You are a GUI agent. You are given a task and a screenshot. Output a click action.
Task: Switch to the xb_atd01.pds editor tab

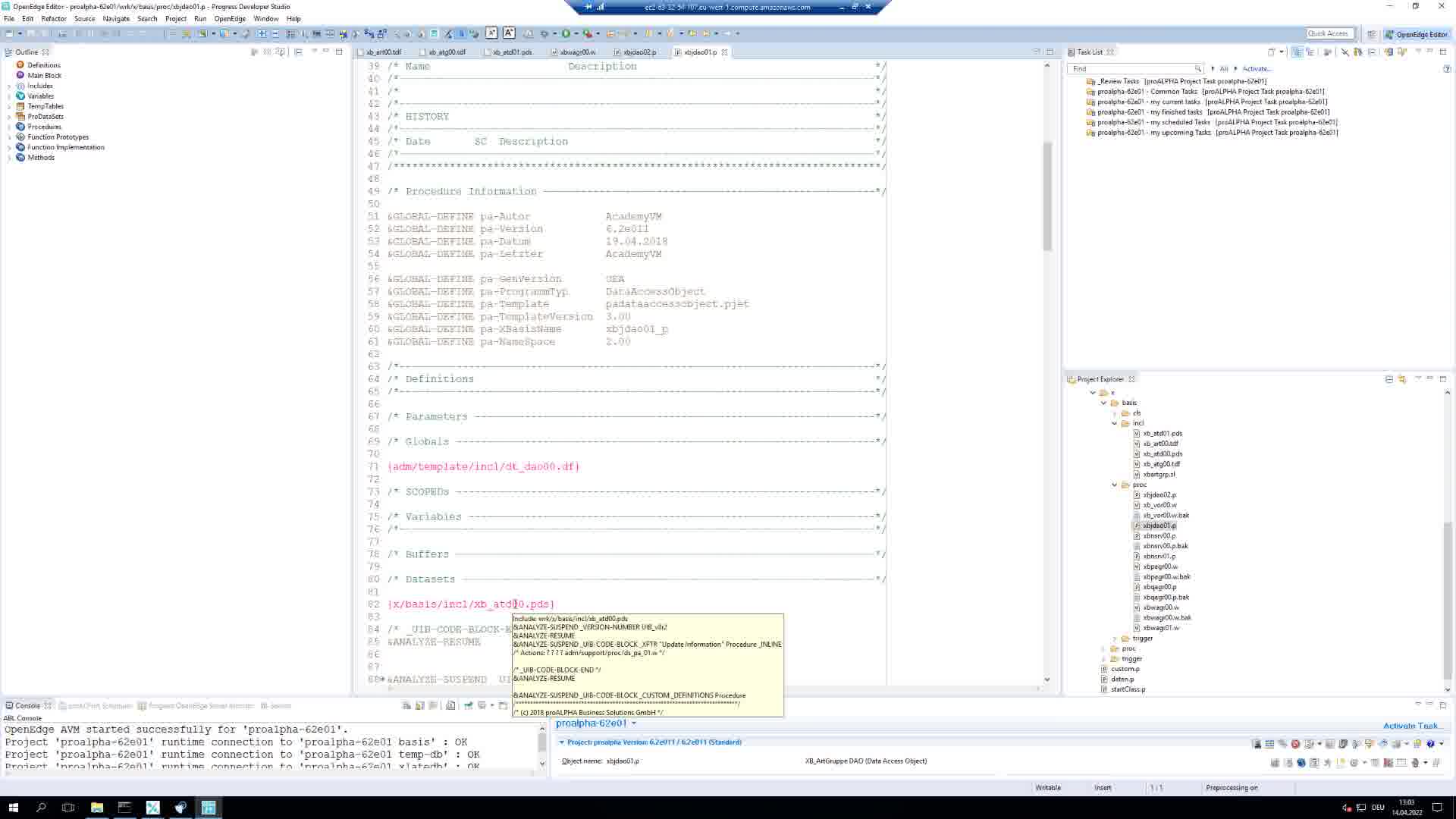(x=513, y=52)
